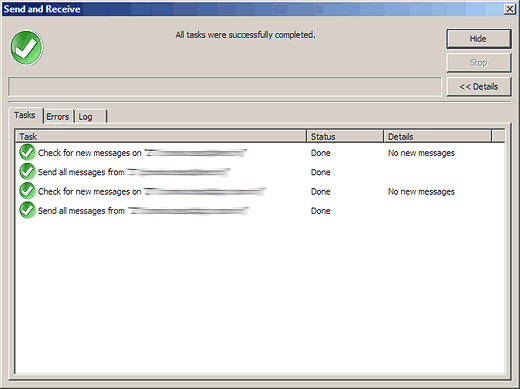Switch to the Errors tab
This screenshot has height=389, width=520.
pos(58,117)
